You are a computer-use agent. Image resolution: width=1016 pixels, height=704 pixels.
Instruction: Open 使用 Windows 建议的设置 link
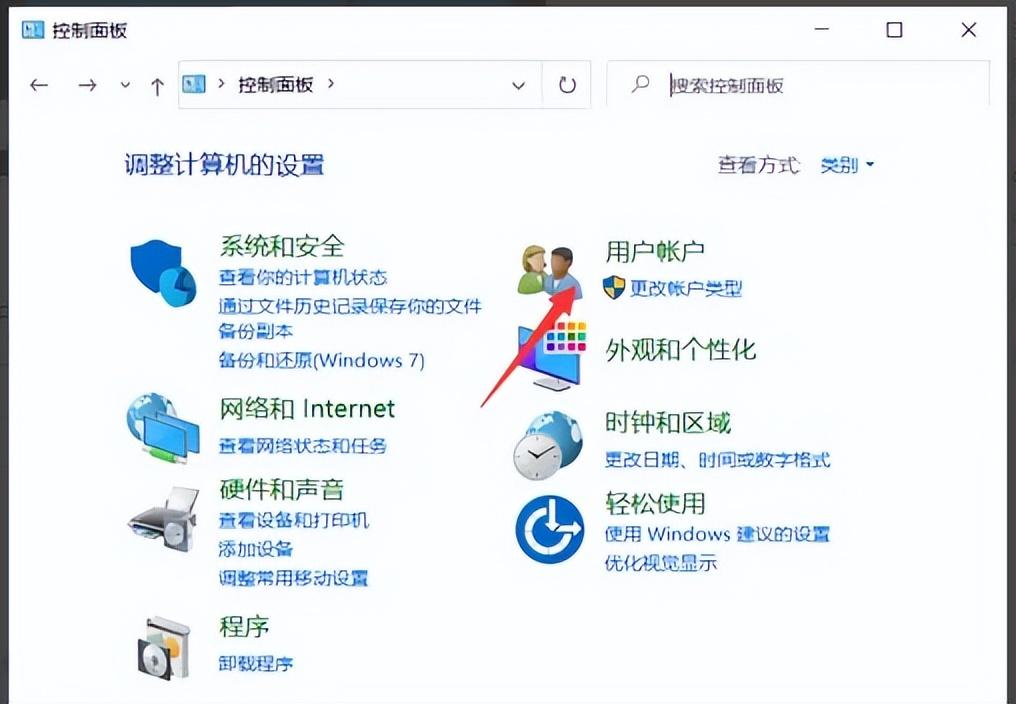click(x=717, y=534)
